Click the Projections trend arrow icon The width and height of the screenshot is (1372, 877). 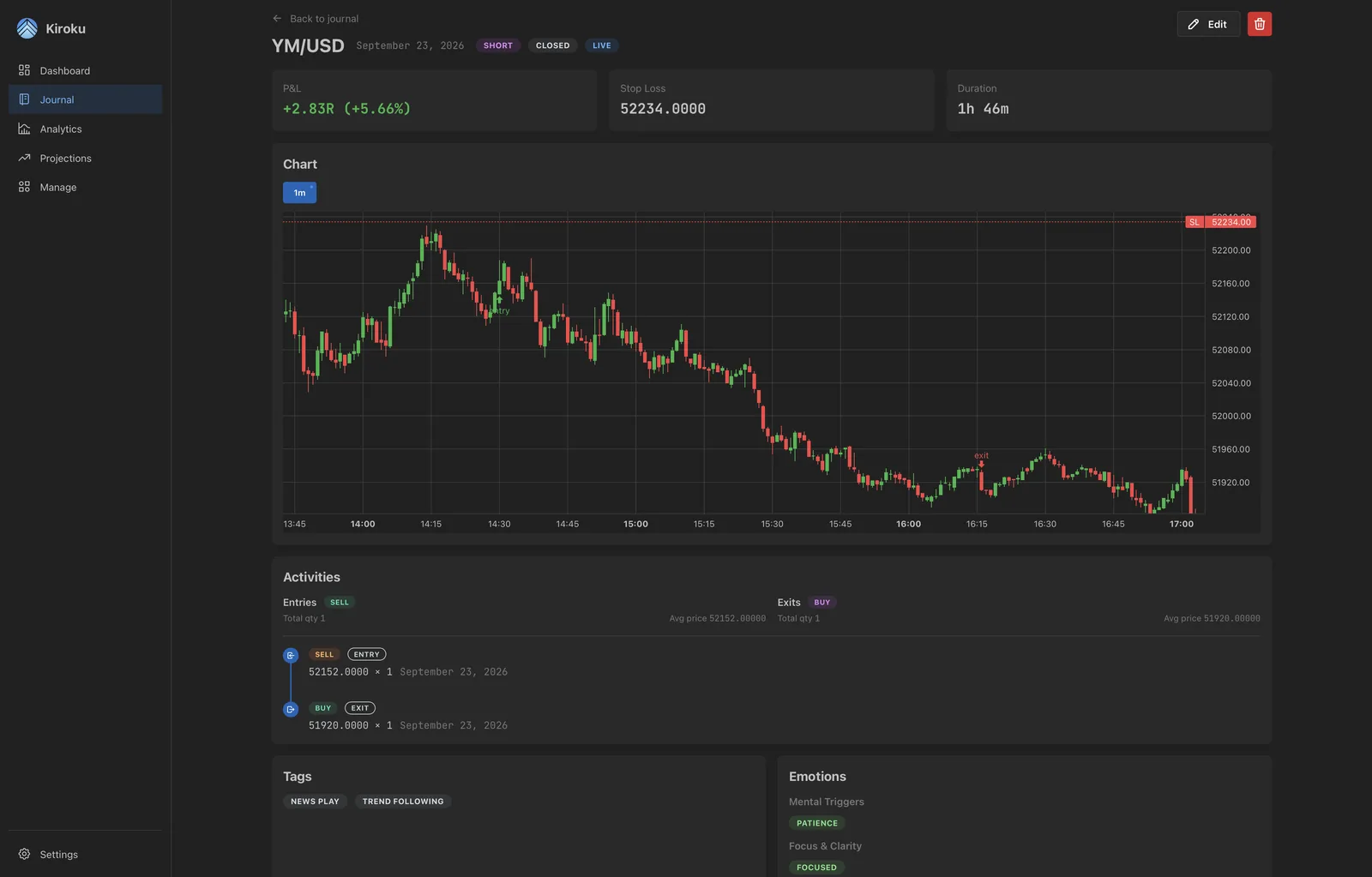24,158
